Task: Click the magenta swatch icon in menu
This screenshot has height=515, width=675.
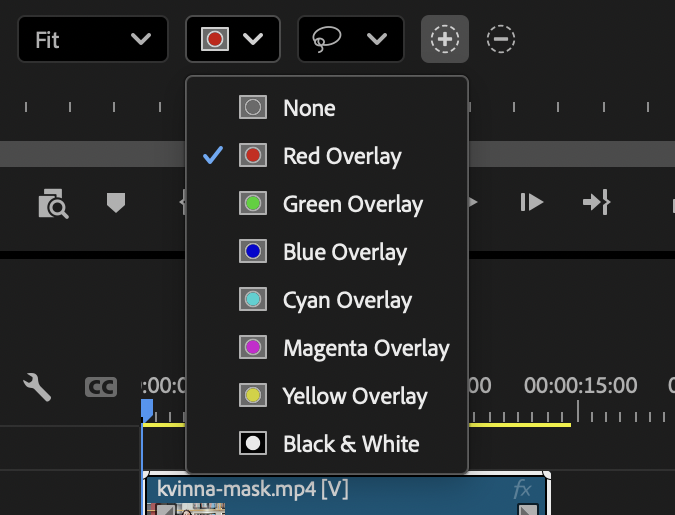Action: pyautogui.click(x=253, y=347)
